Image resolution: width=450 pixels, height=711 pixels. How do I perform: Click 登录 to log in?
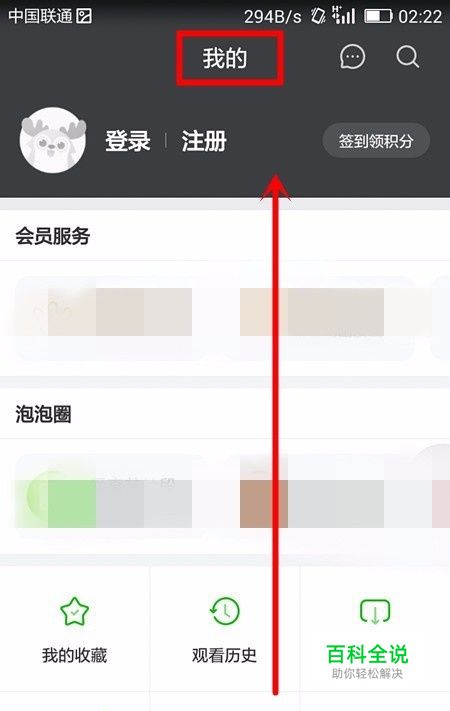(127, 141)
